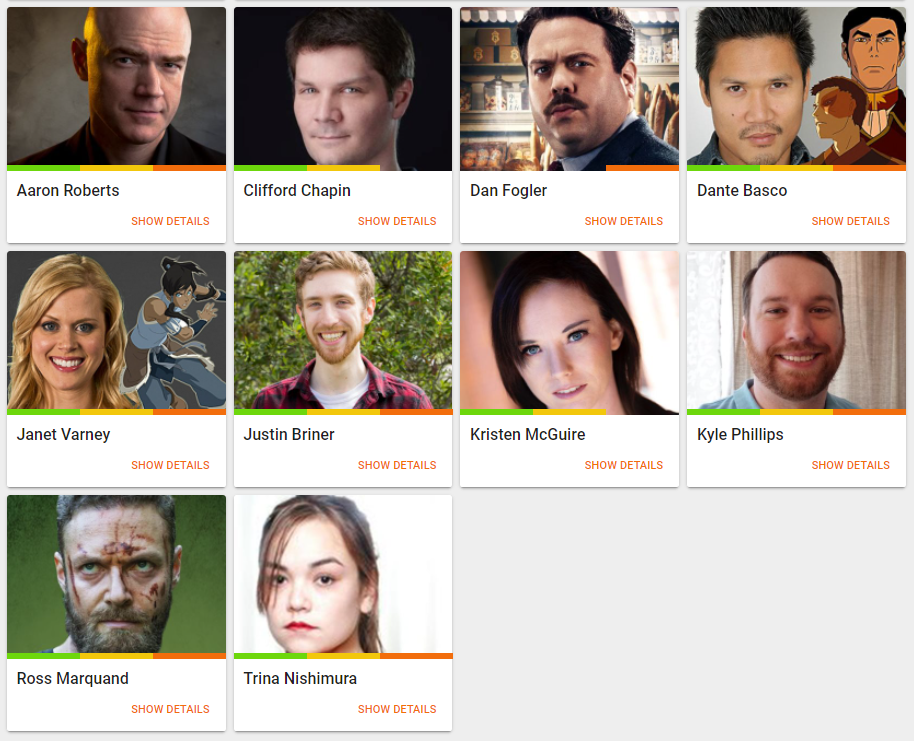The width and height of the screenshot is (914, 741).
Task: Select Janet Varney's photo with Korra
Action: (117, 330)
